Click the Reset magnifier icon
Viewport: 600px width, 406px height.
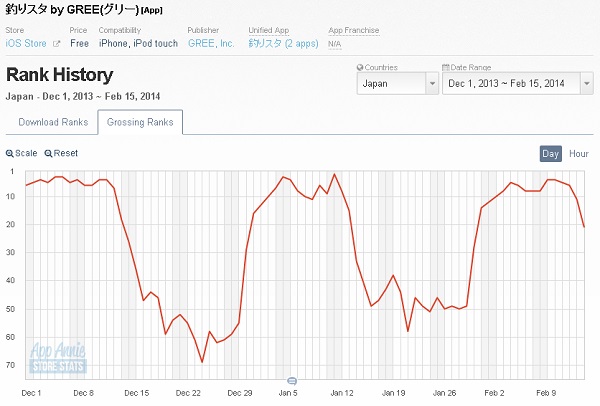[x=48, y=154]
